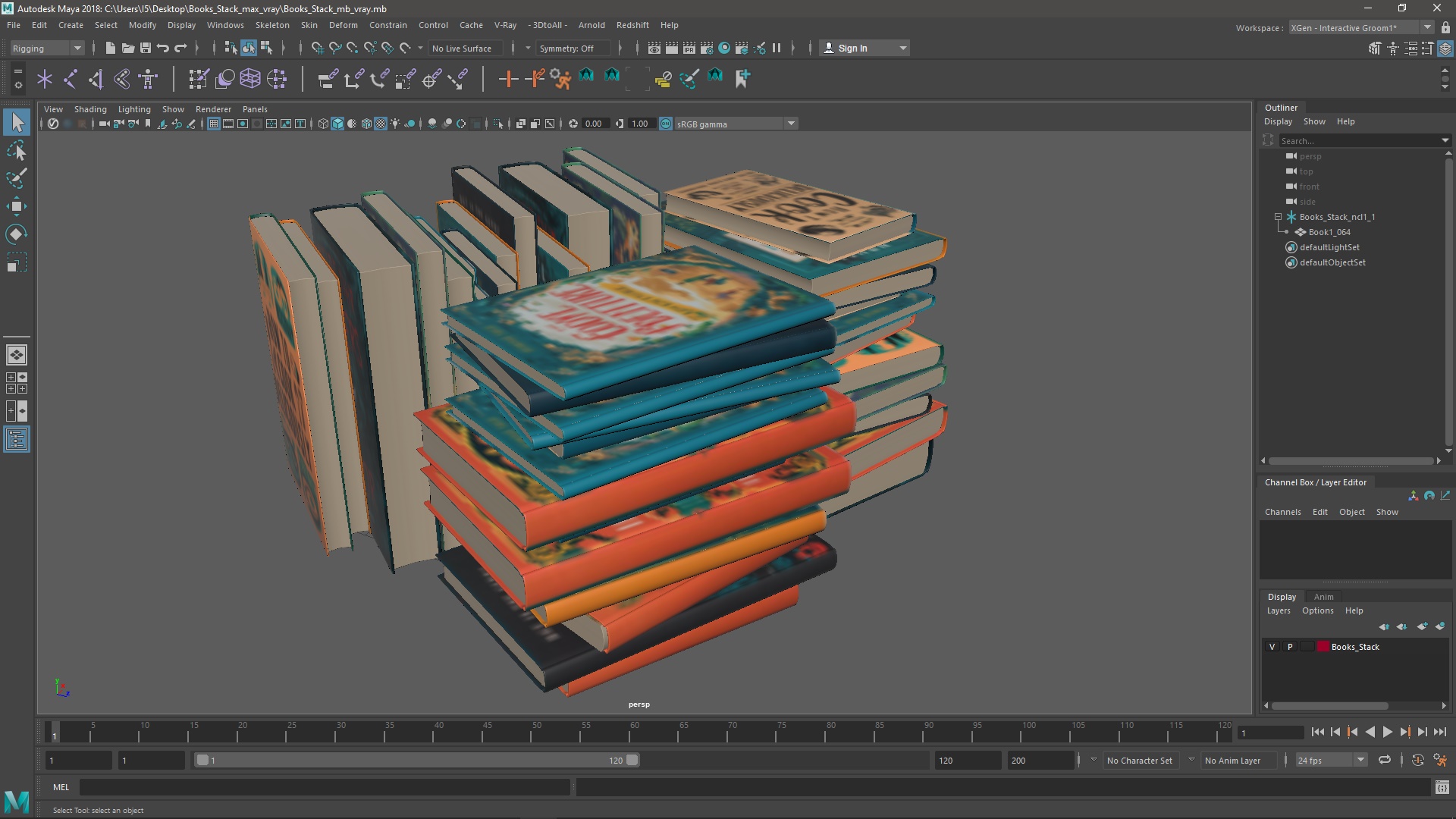Toggle textured display in viewport toolbar

381,124
